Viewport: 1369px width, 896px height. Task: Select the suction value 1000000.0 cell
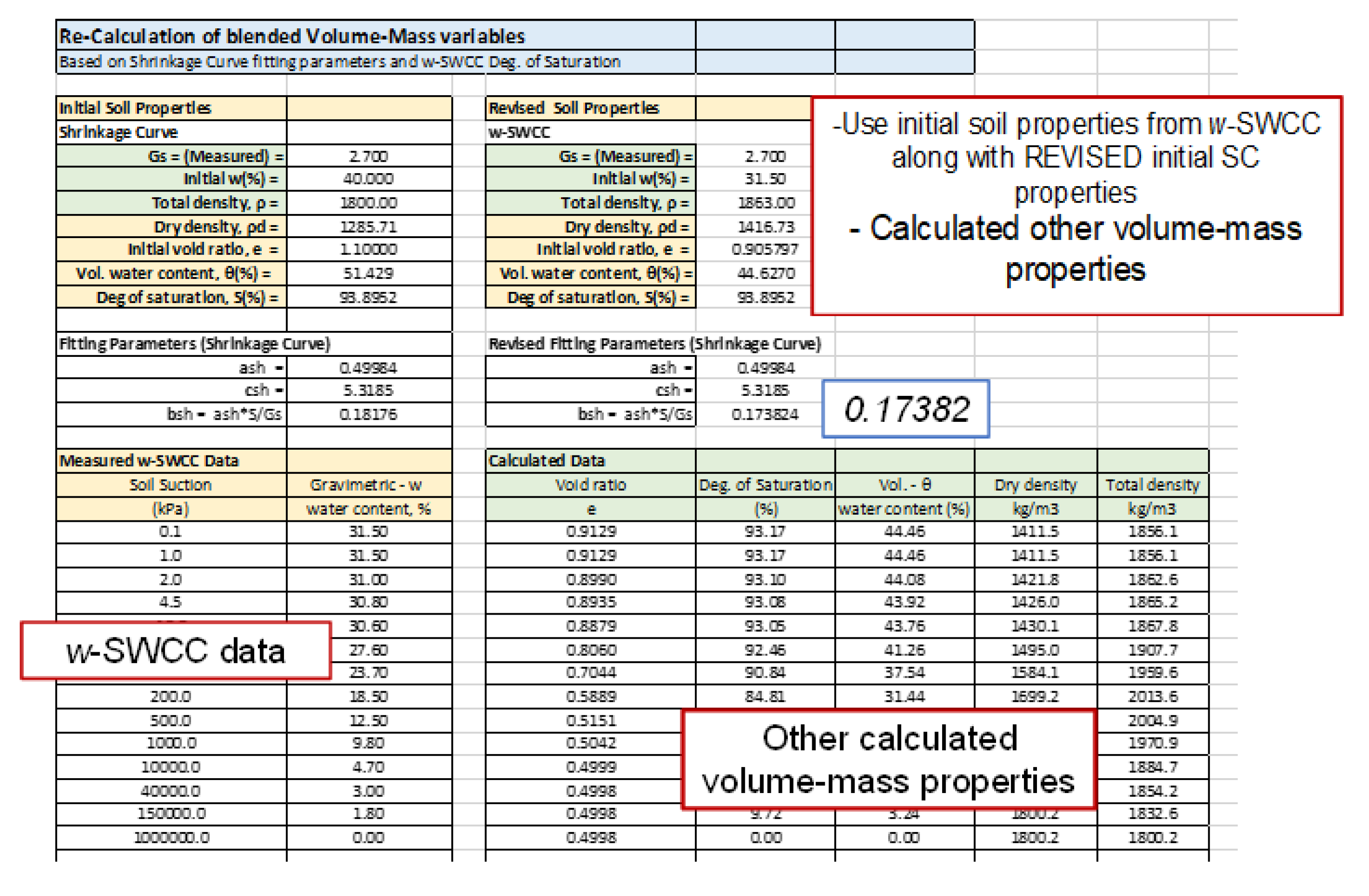[171, 837]
